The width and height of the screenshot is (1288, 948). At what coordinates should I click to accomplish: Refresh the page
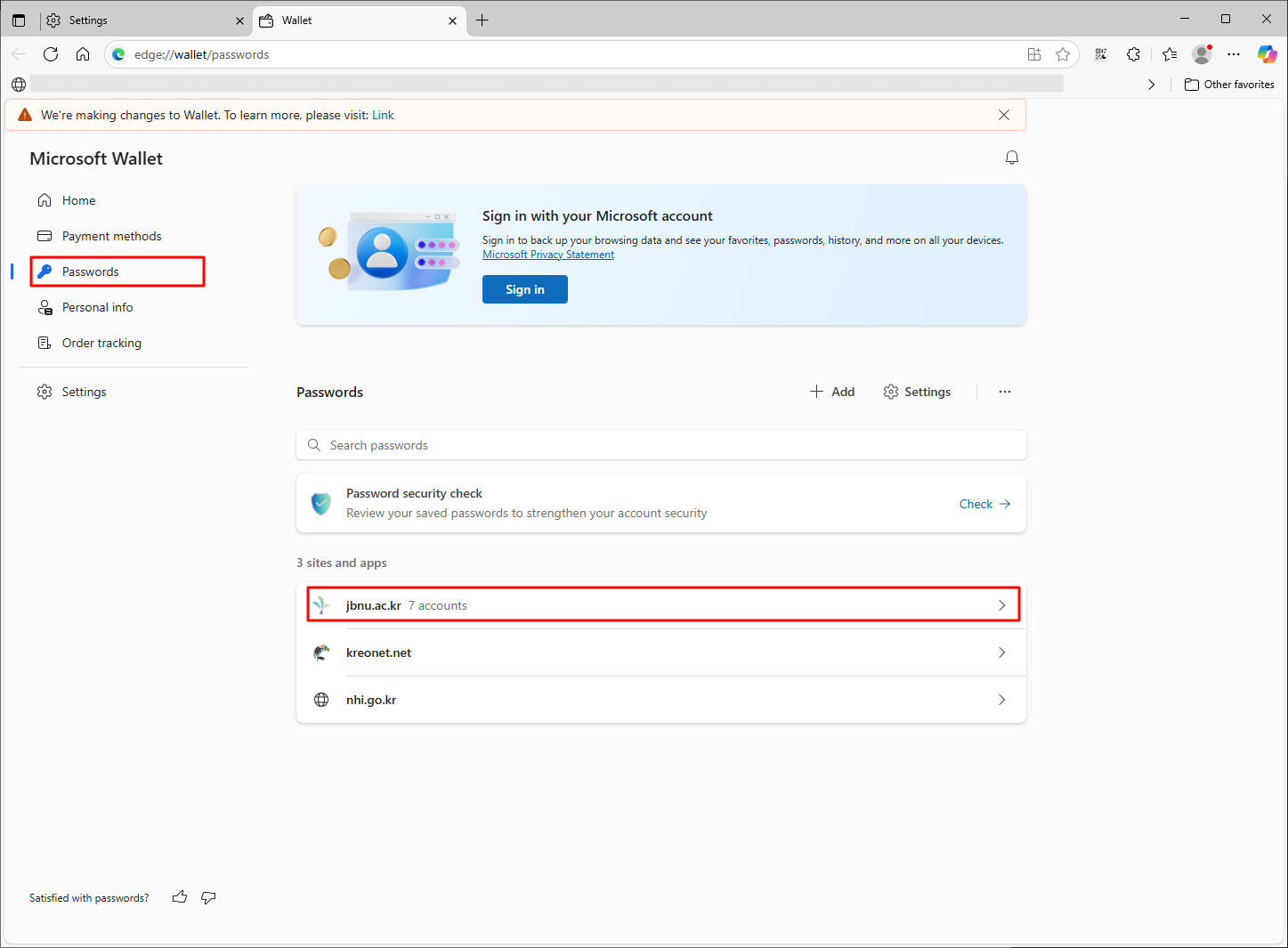pyautogui.click(x=51, y=54)
